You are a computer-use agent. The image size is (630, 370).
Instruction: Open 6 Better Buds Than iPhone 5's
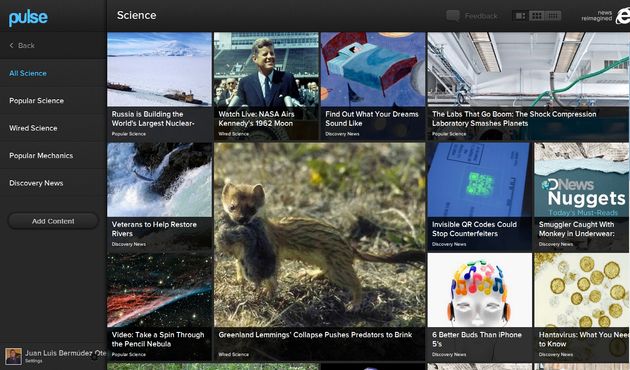480,307
